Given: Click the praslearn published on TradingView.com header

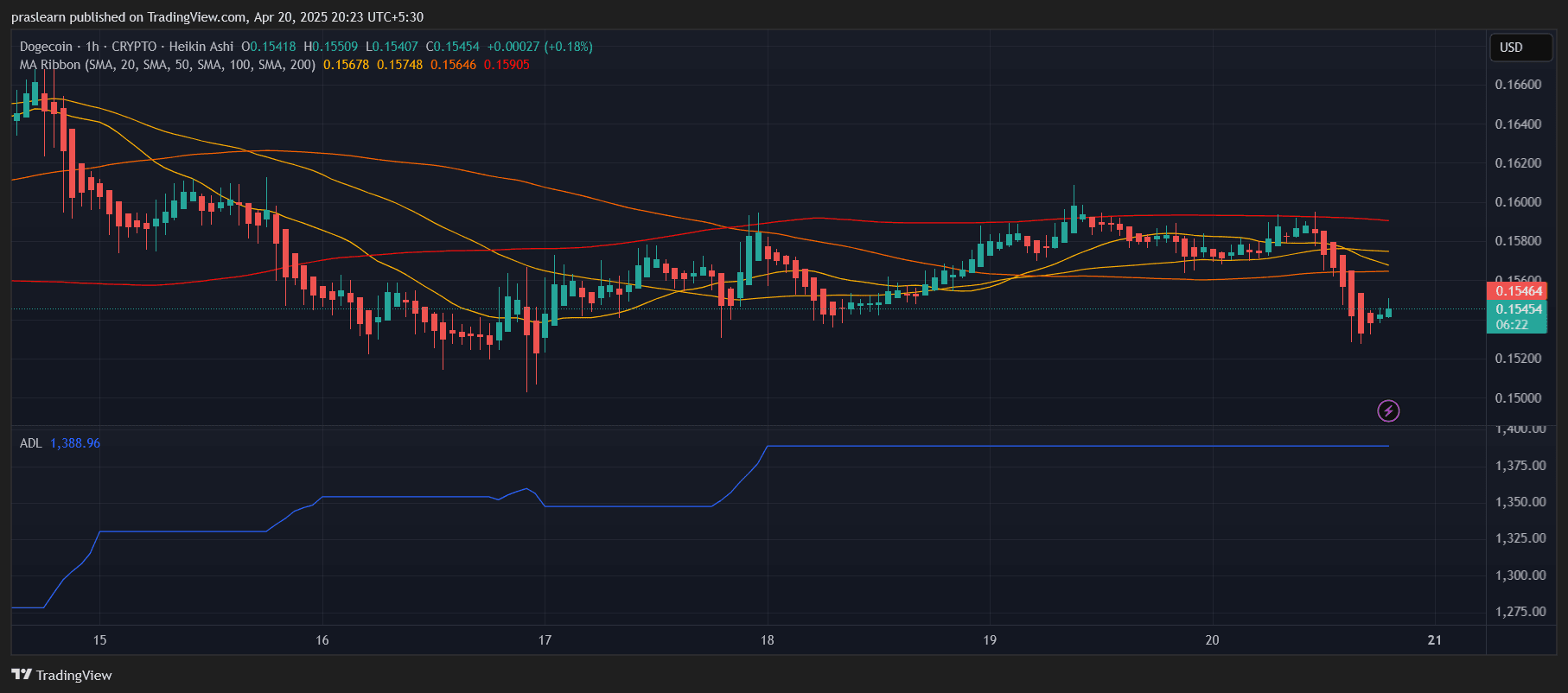Looking at the screenshot, I should (217, 17).
